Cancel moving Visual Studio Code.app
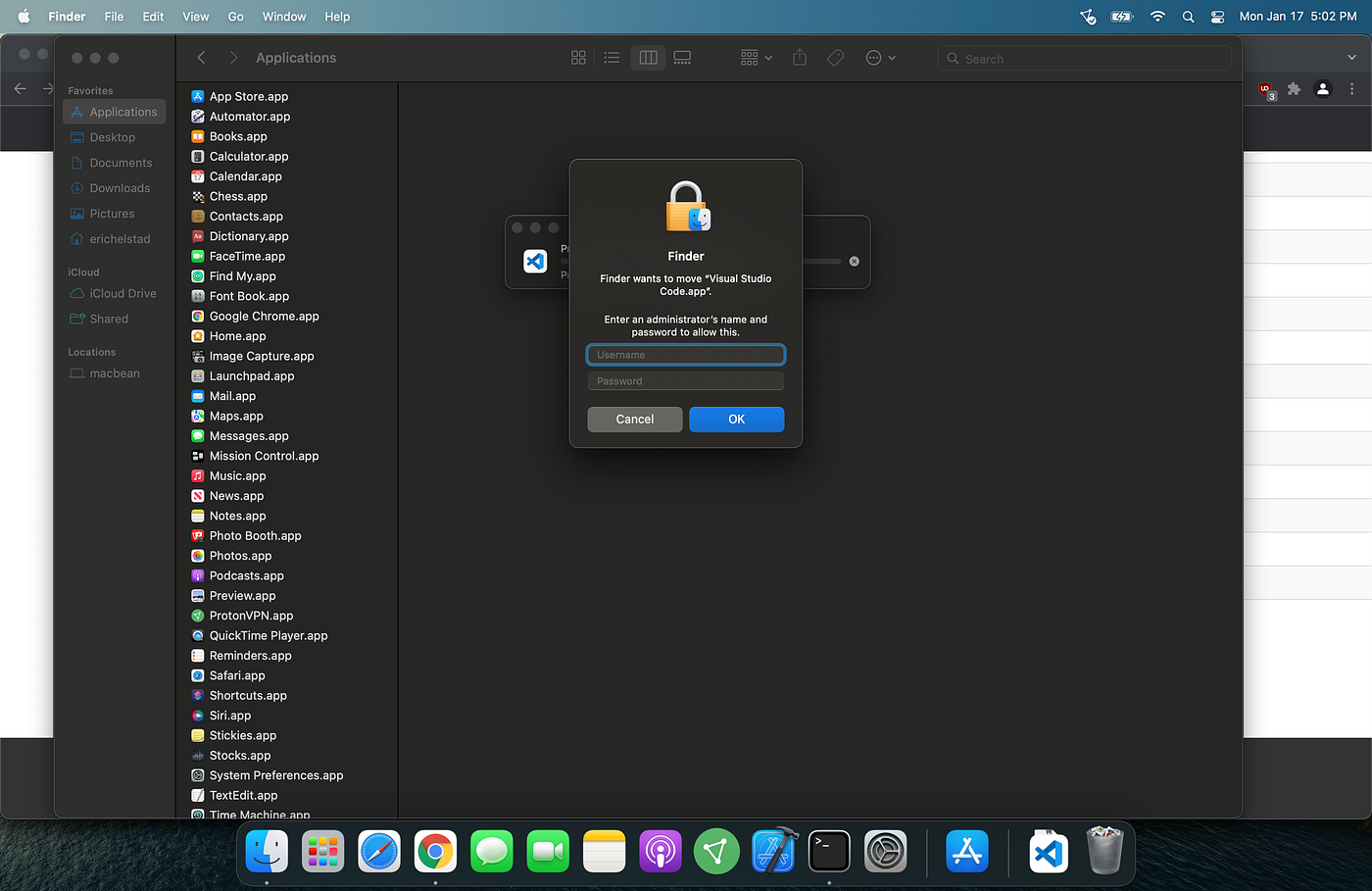Image resolution: width=1372 pixels, height=891 pixels. click(x=634, y=419)
